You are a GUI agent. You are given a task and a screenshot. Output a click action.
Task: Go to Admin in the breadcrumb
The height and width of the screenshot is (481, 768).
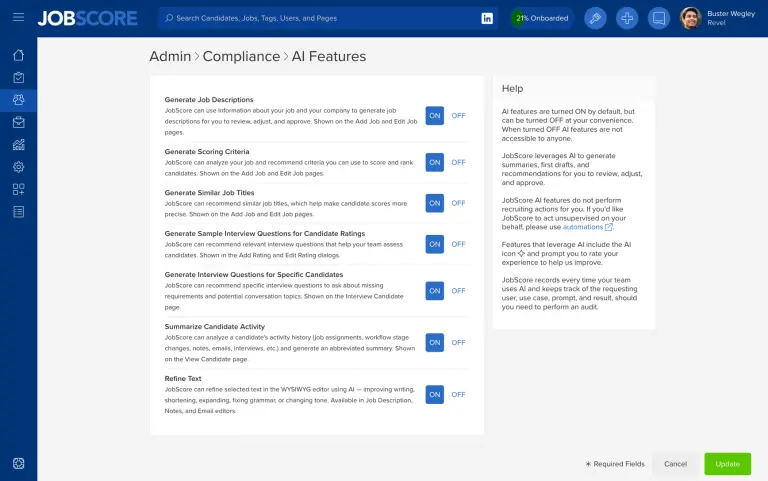click(170, 56)
